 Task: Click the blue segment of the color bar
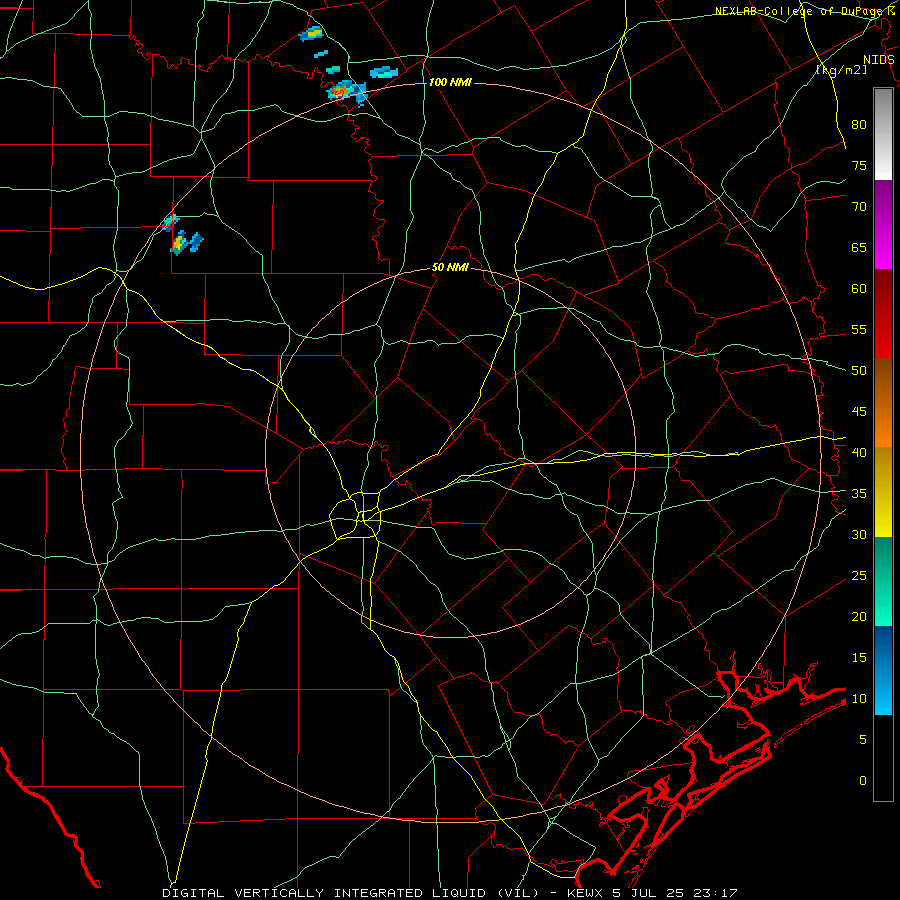tap(883, 670)
